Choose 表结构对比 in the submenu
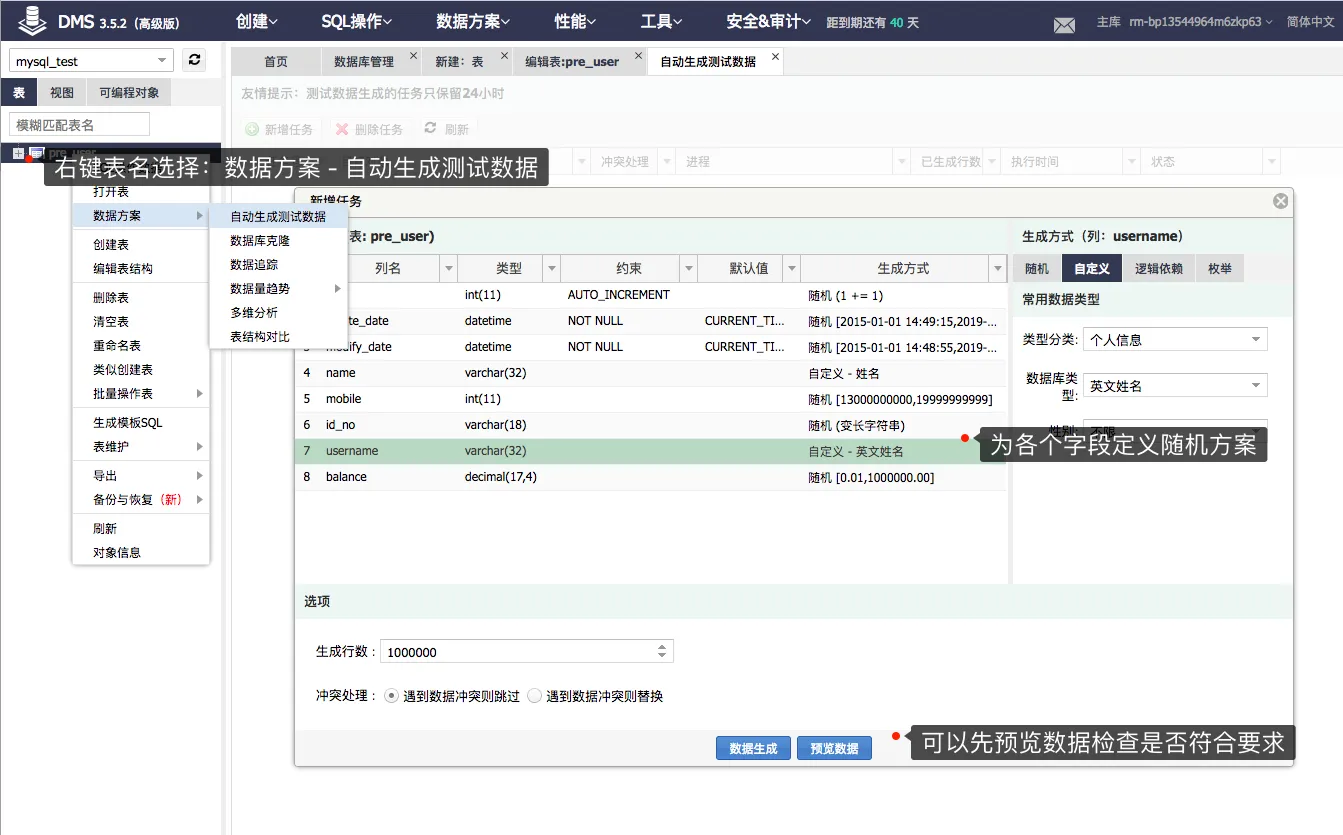1343x835 pixels. click(x=278, y=337)
